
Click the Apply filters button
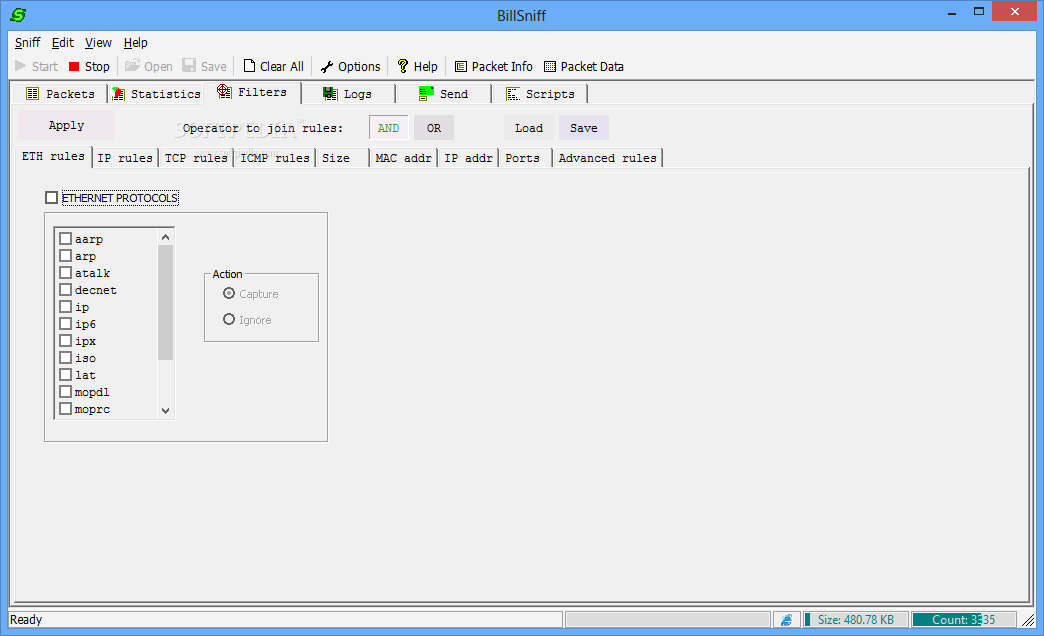67,125
